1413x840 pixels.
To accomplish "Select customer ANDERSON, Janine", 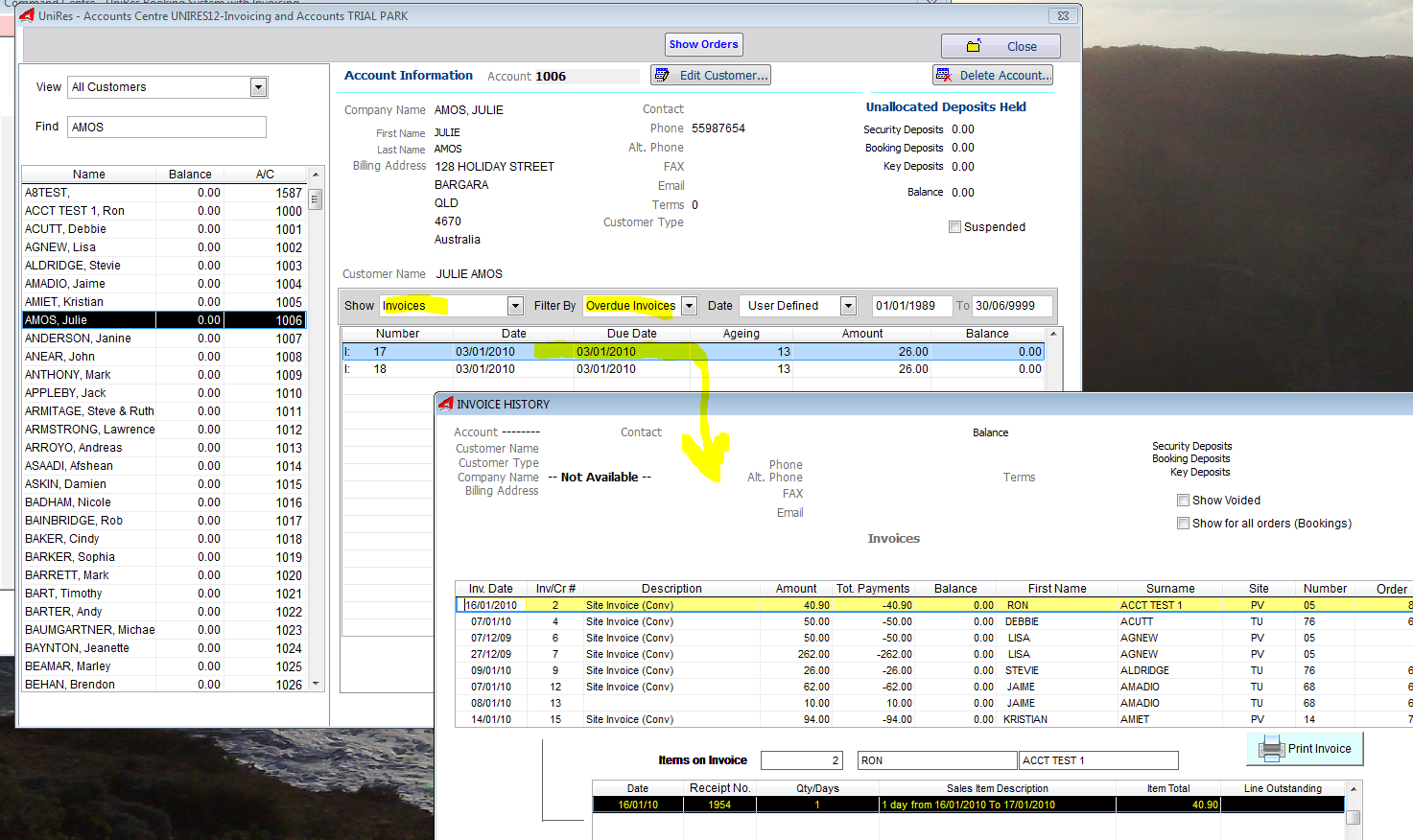I will pos(163,338).
